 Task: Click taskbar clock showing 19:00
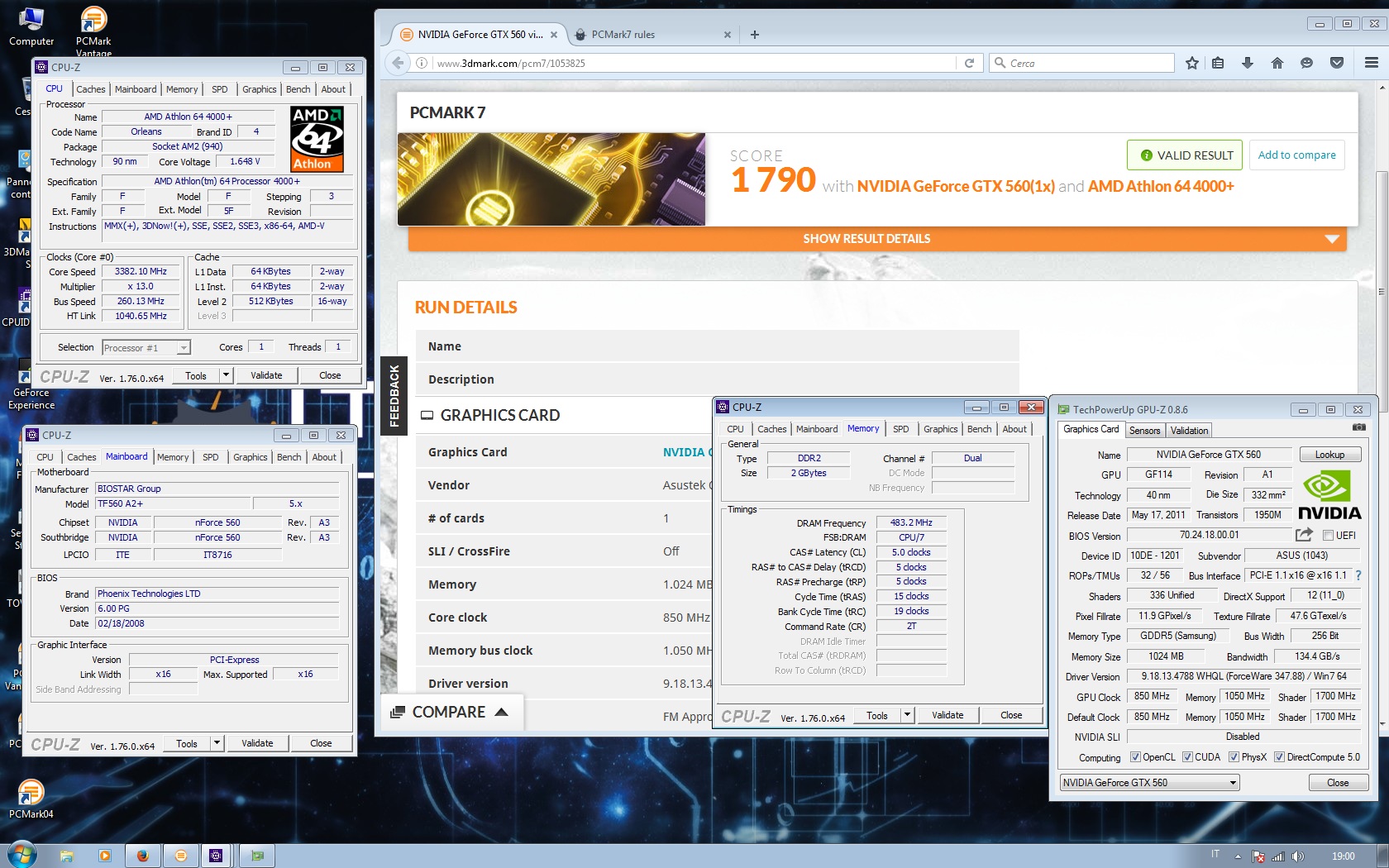pos(1343,856)
